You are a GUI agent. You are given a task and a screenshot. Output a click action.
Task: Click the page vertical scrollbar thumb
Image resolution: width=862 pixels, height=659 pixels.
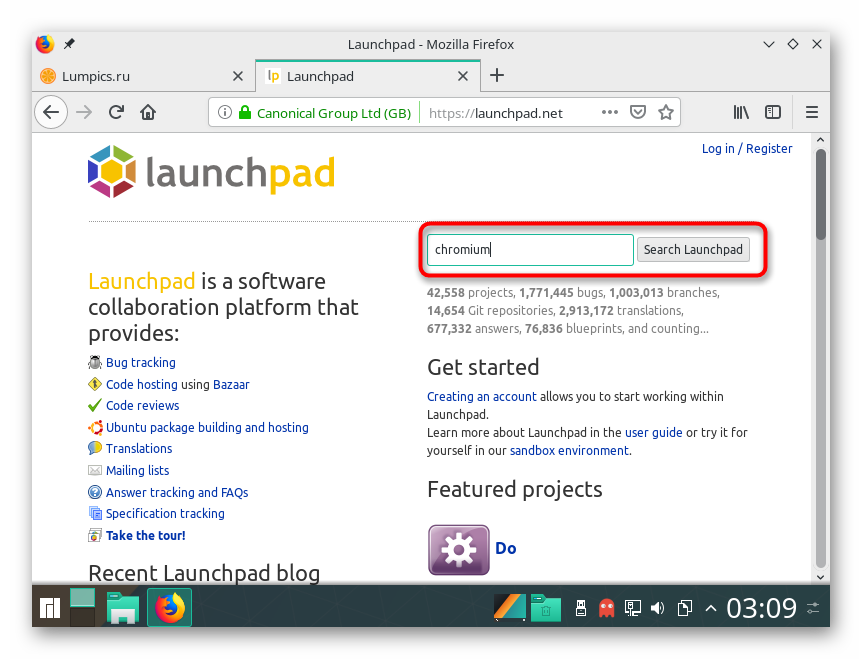(x=820, y=195)
